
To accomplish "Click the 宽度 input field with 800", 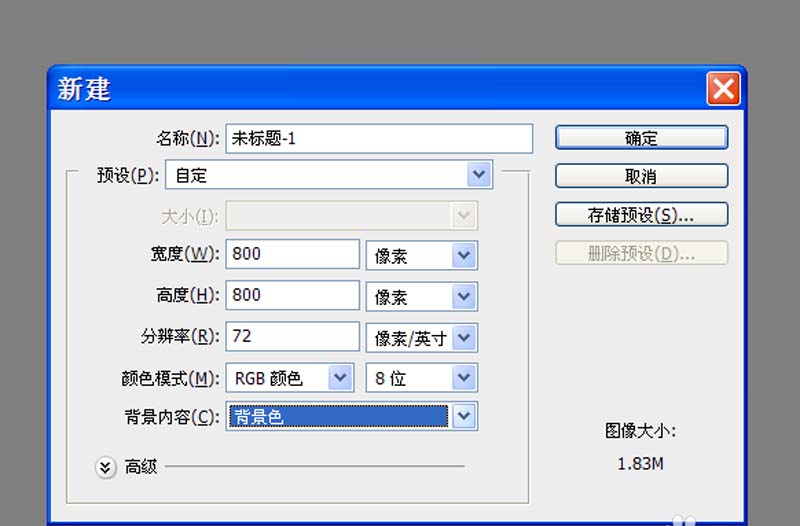I will click(x=292, y=254).
